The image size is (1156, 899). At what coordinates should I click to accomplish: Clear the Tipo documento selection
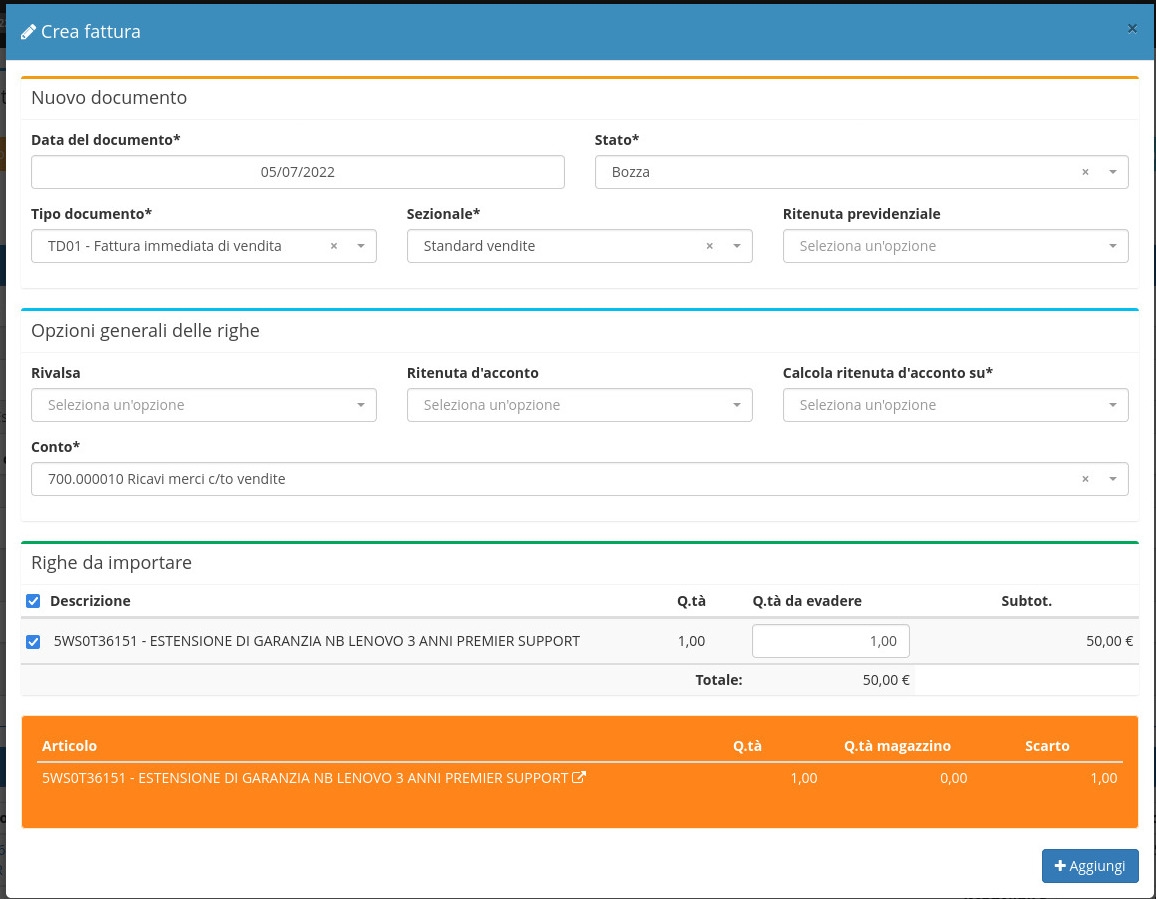tap(334, 246)
